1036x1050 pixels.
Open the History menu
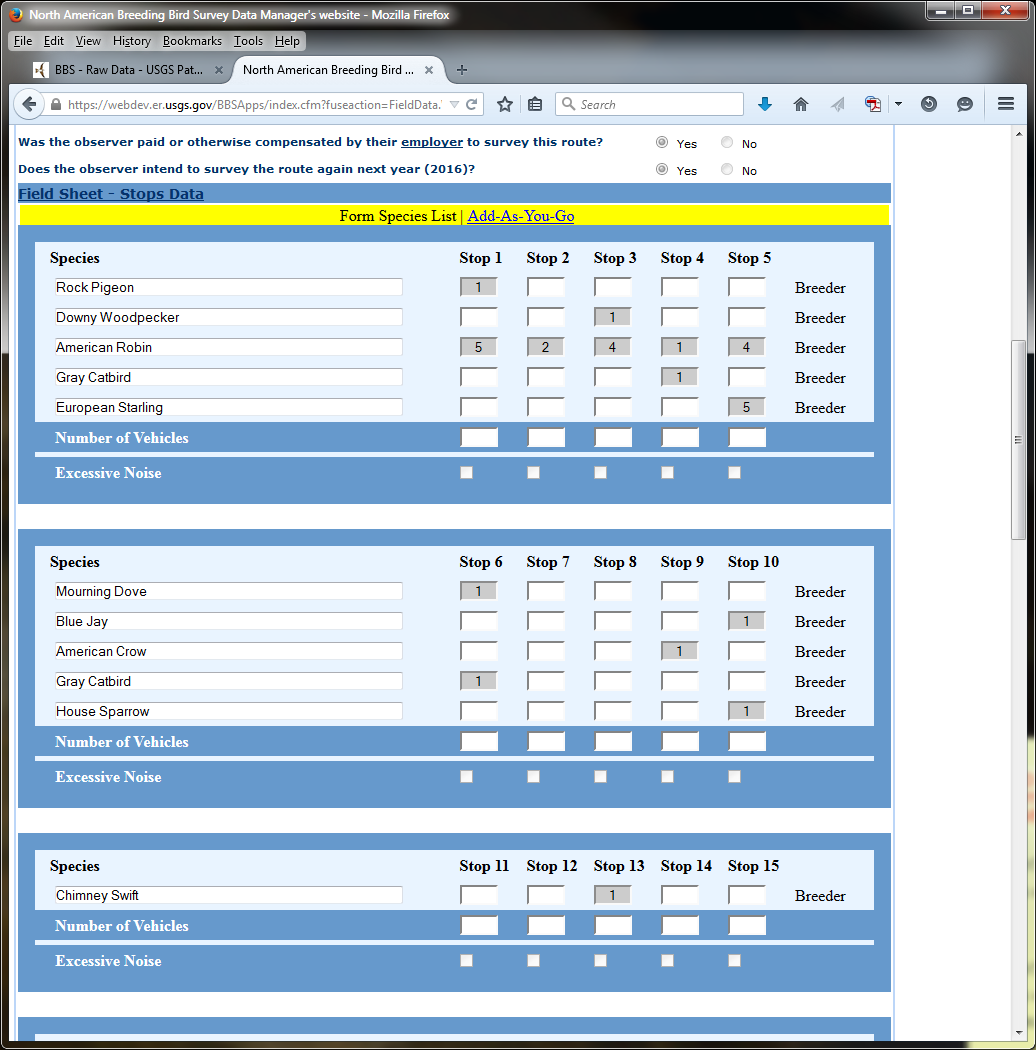click(131, 41)
